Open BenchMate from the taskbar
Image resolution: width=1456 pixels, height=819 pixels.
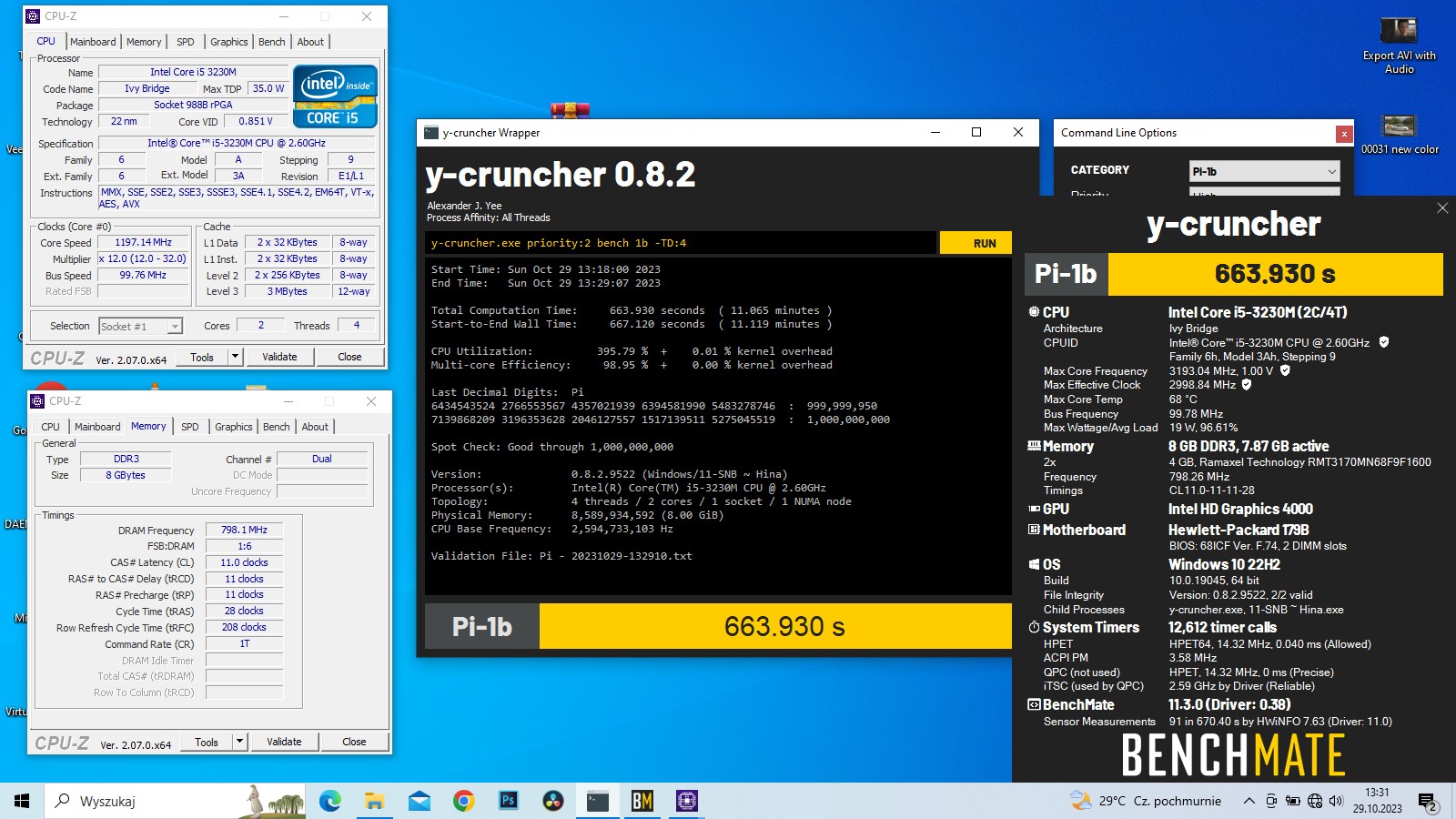point(642,801)
